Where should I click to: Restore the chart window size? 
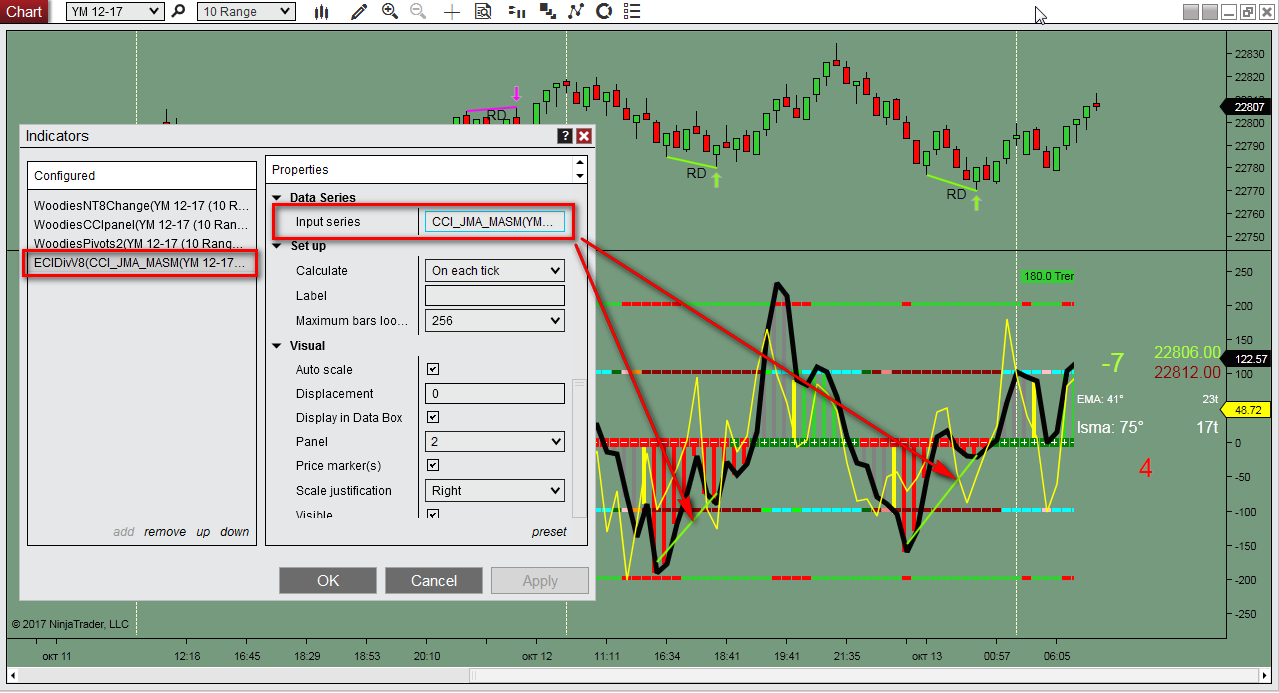click(1247, 12)
